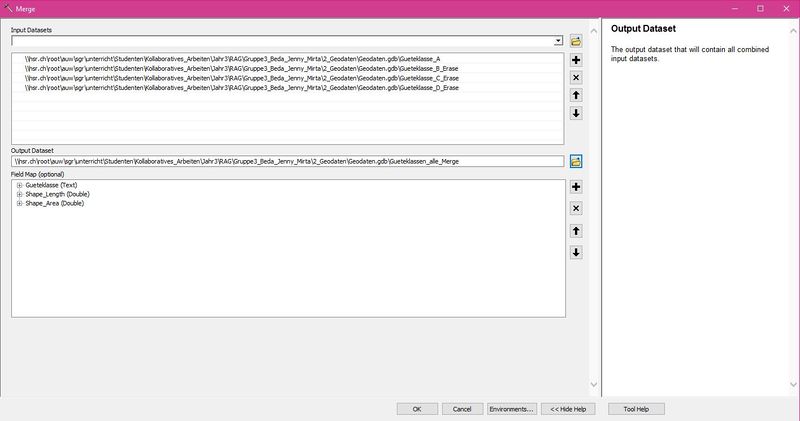Move input dataset up with arrow
Image resolution: width=800 pixels, height=421 pixels.
pos(576,95)
